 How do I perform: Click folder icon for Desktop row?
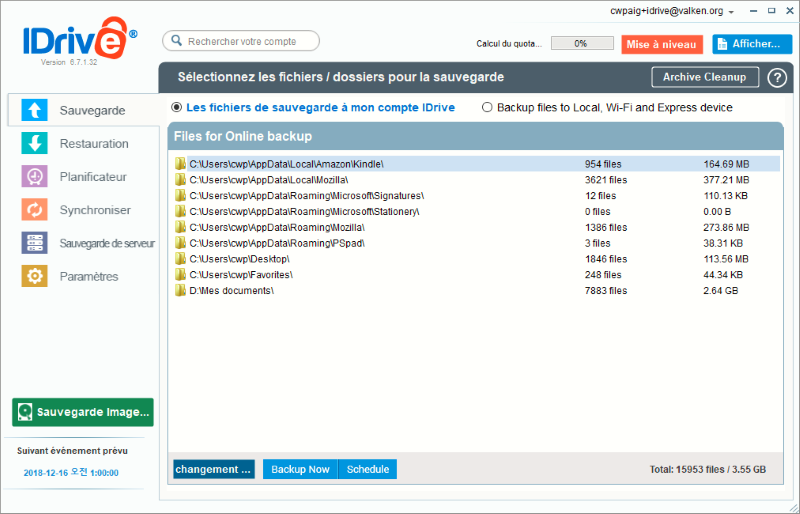click(180, 259)
